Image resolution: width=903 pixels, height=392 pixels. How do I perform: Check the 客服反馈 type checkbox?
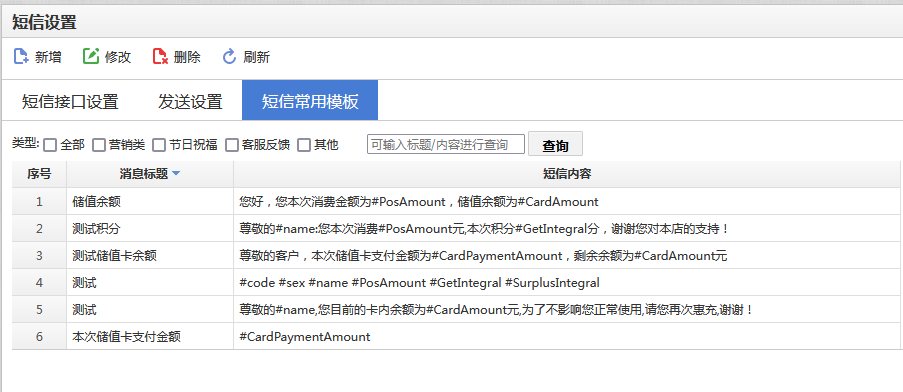[232, 145]
